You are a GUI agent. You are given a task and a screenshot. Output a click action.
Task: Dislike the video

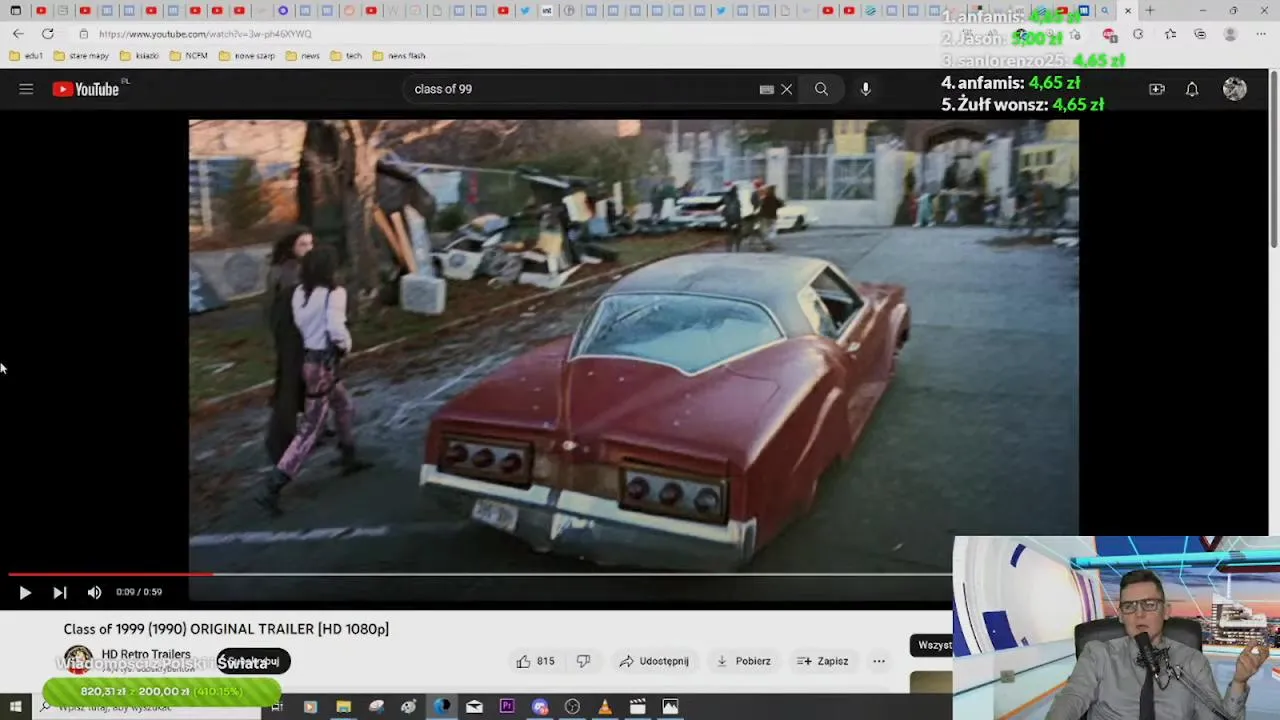coord(583,661)
